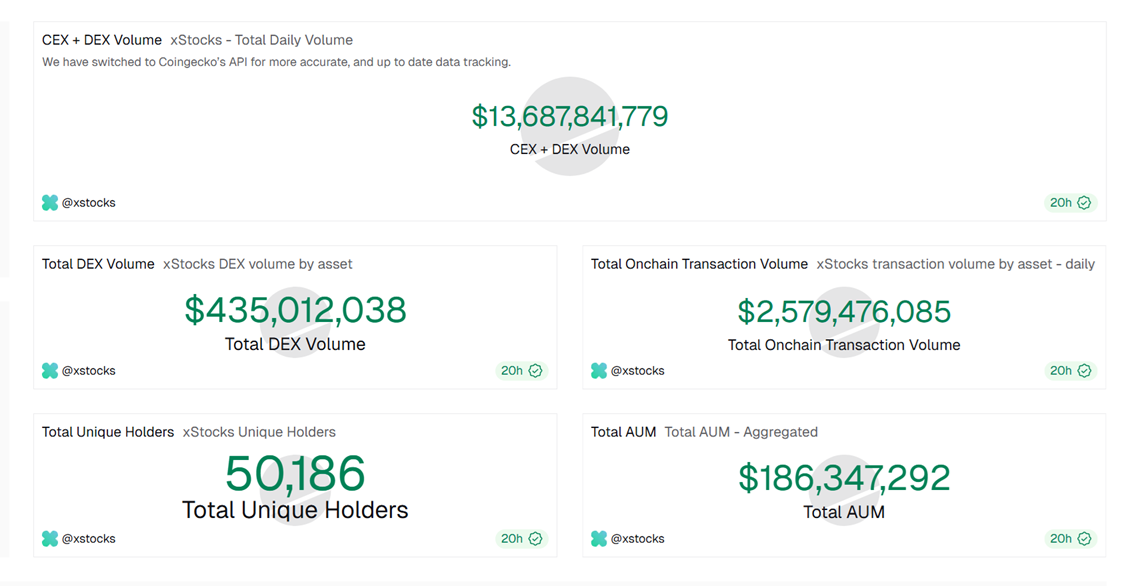The height and width of the screenshot is (586, 1124).
Task: Click the Total Unique Holders card title
Action: coord(108,433)
